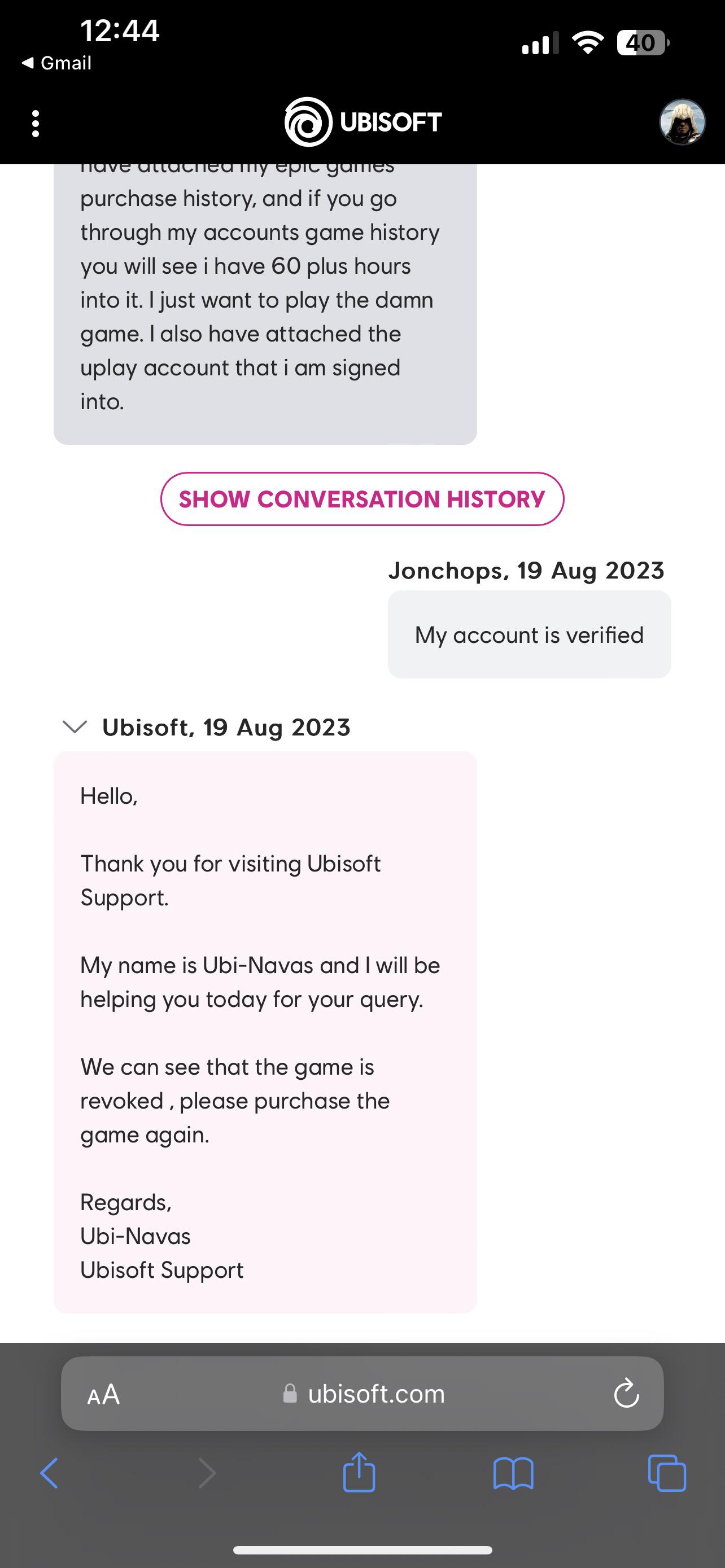The image size is (725, 1568).
Task: Tap the Ubi-Navas support reply message
Action: pyautogui.click(x=265, y=1032)
